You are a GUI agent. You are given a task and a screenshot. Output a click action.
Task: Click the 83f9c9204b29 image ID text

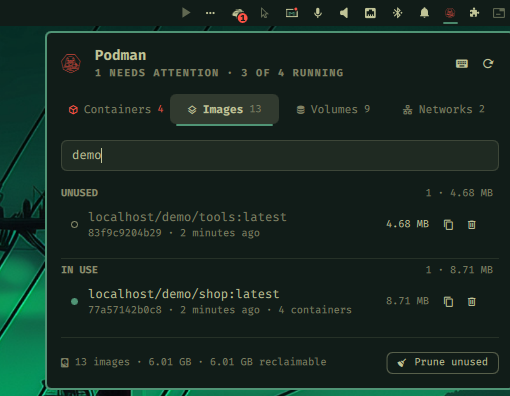(125, 233)
